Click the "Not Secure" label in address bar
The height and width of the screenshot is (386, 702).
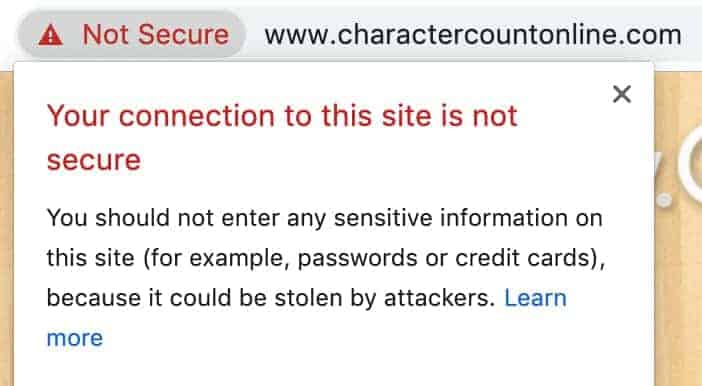coord(156,34)
